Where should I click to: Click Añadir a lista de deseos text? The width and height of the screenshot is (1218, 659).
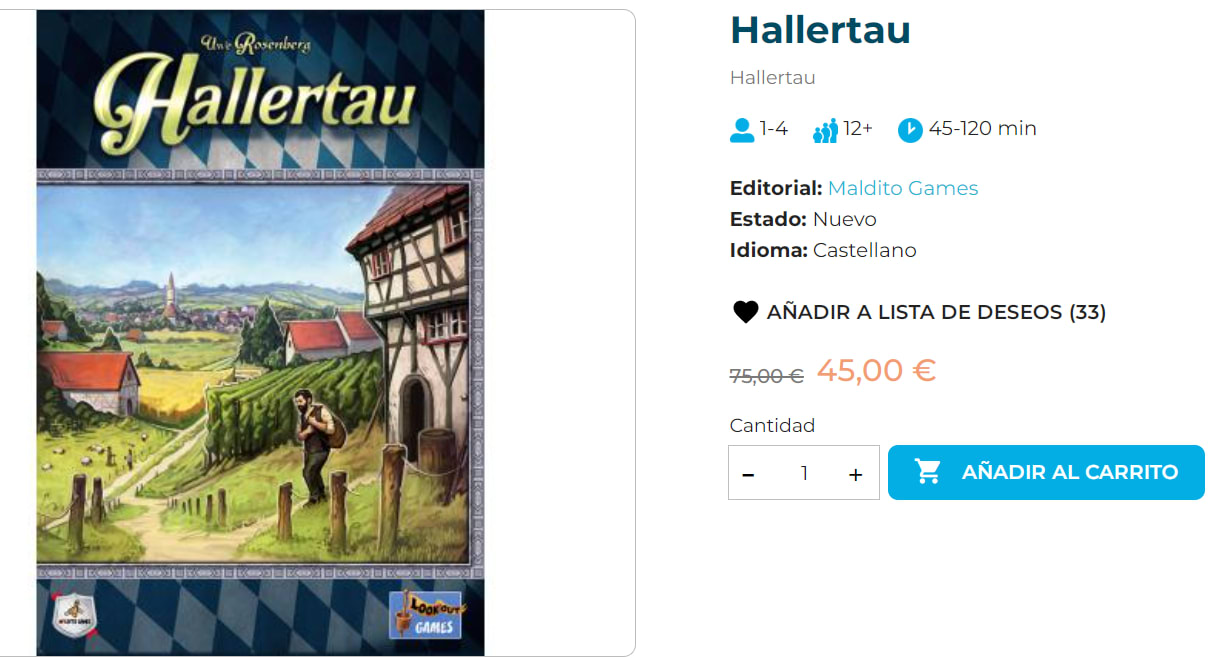tap(936, 312)
